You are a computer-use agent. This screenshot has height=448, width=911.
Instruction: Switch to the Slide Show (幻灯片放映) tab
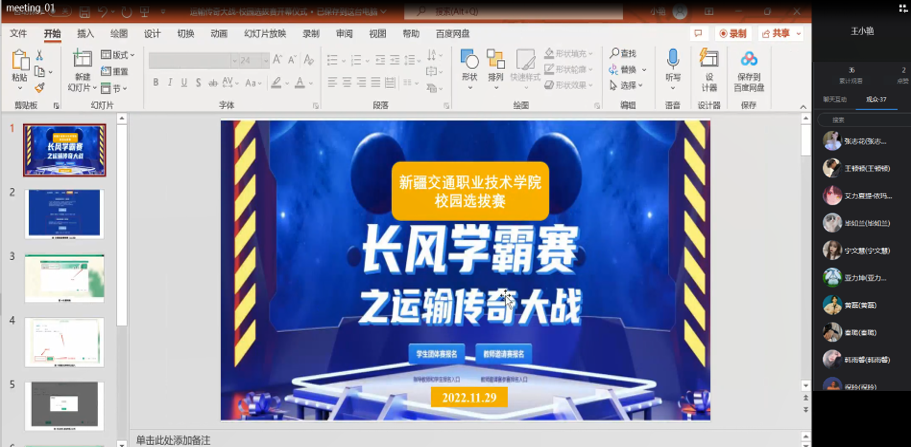[x=265, y=33]
